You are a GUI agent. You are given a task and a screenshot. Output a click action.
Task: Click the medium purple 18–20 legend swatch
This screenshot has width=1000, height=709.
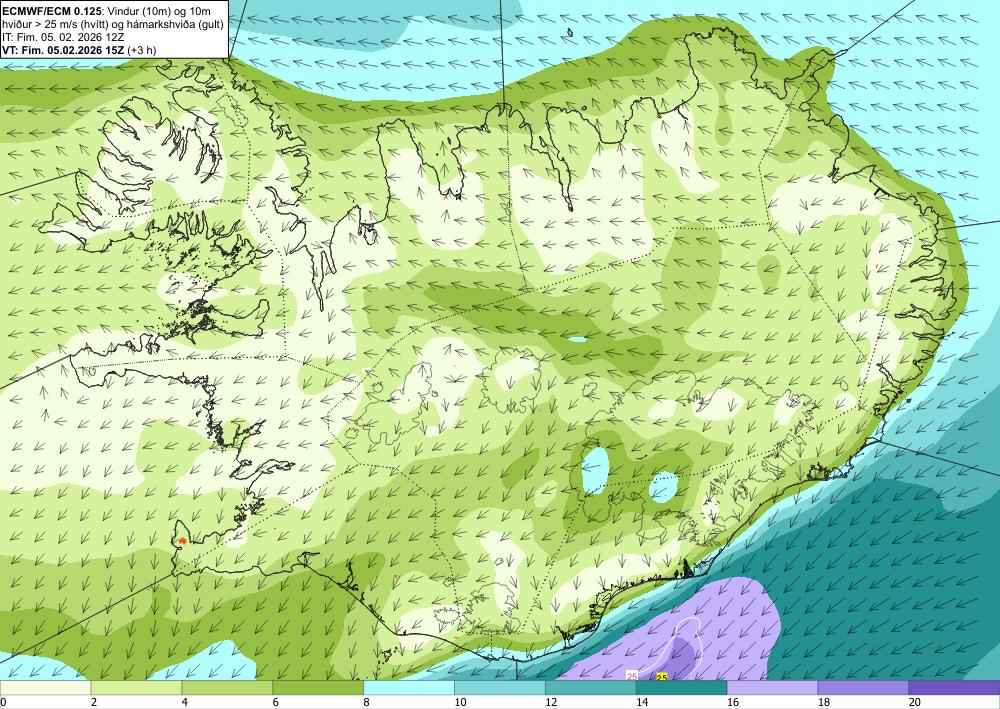click(863, 688)
